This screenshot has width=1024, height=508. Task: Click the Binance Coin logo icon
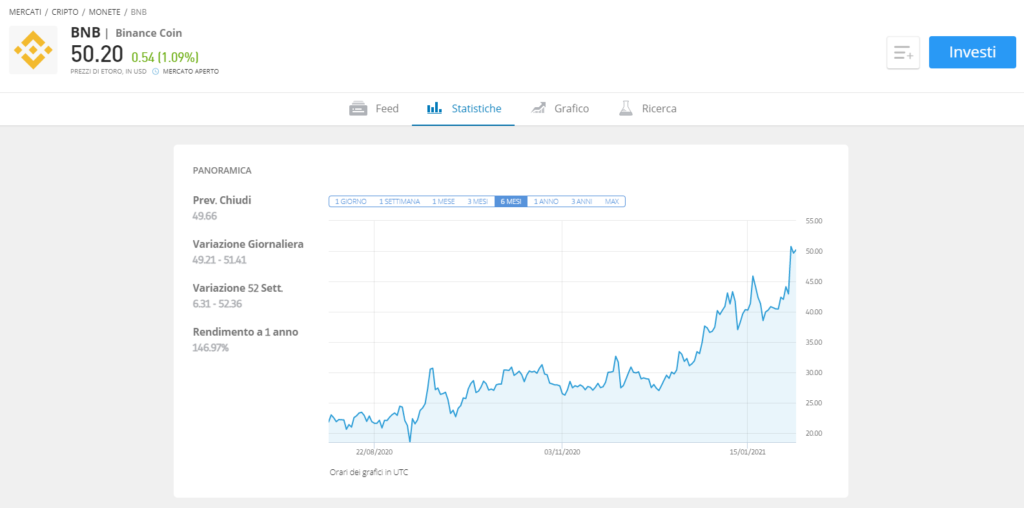[33, 50]
